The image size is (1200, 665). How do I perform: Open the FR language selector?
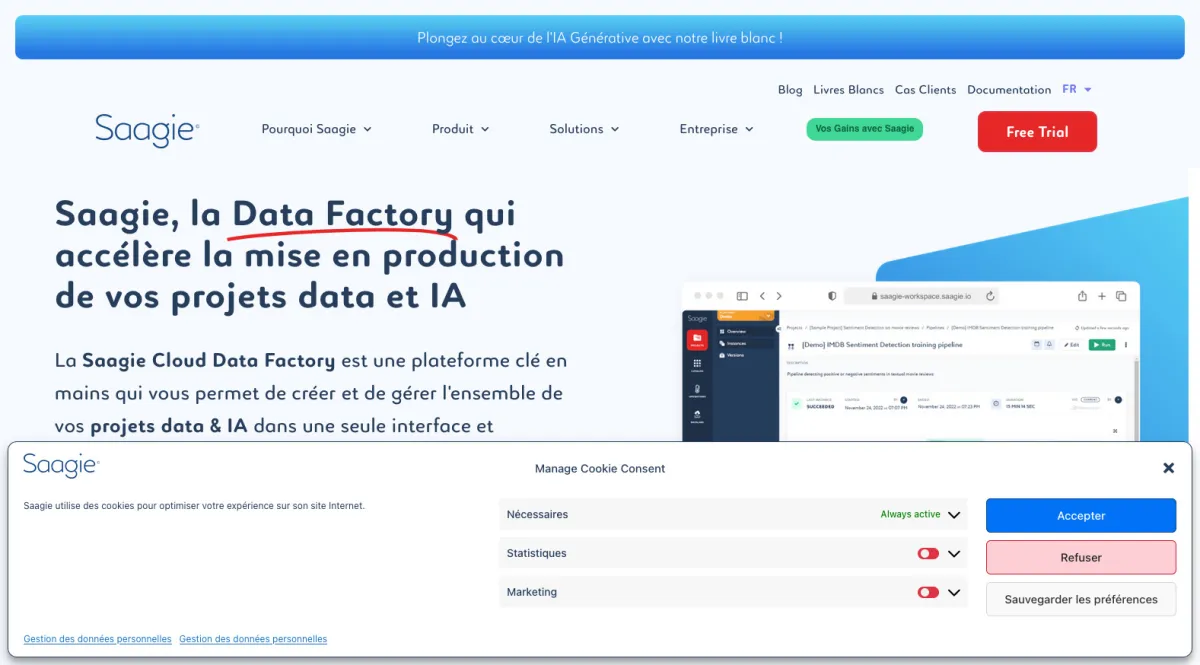pyautogui.click(x=1077, y=89)
